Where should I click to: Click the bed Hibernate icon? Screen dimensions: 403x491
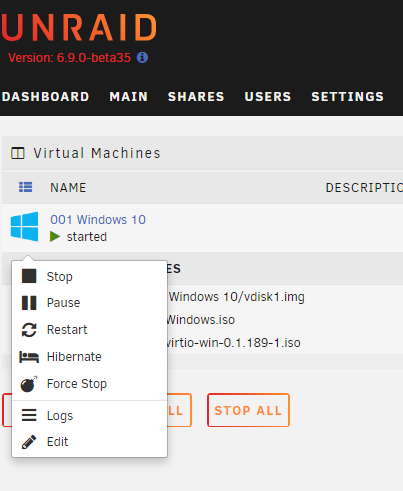29,357
